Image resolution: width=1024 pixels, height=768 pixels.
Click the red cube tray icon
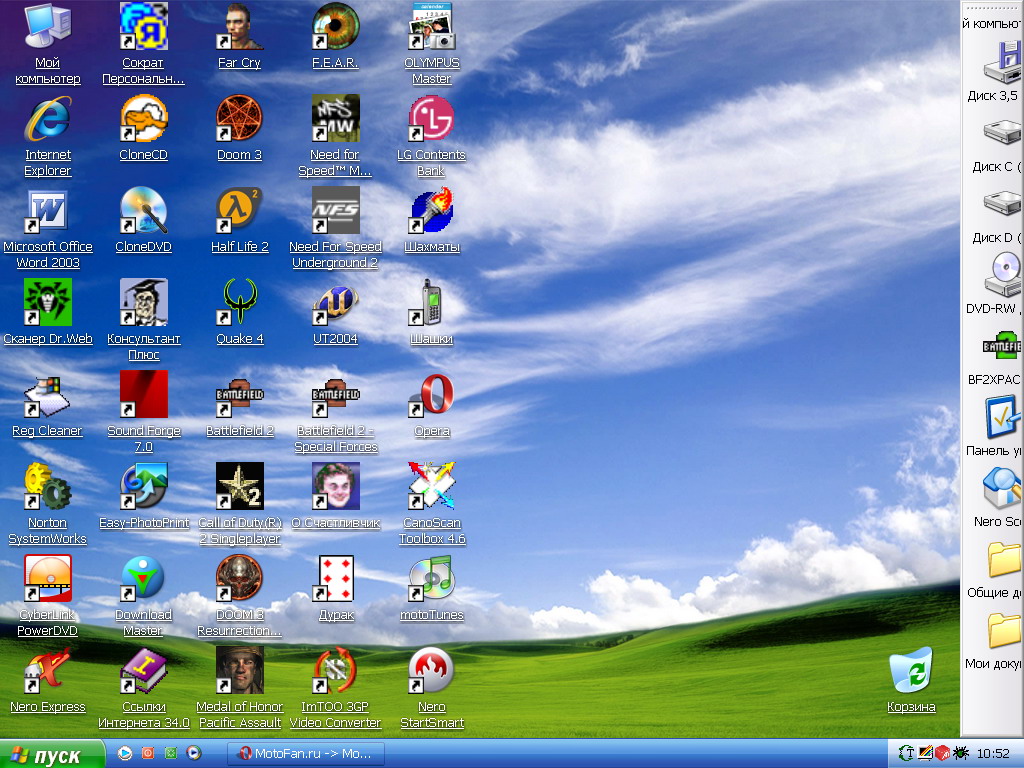pos(942,753)
